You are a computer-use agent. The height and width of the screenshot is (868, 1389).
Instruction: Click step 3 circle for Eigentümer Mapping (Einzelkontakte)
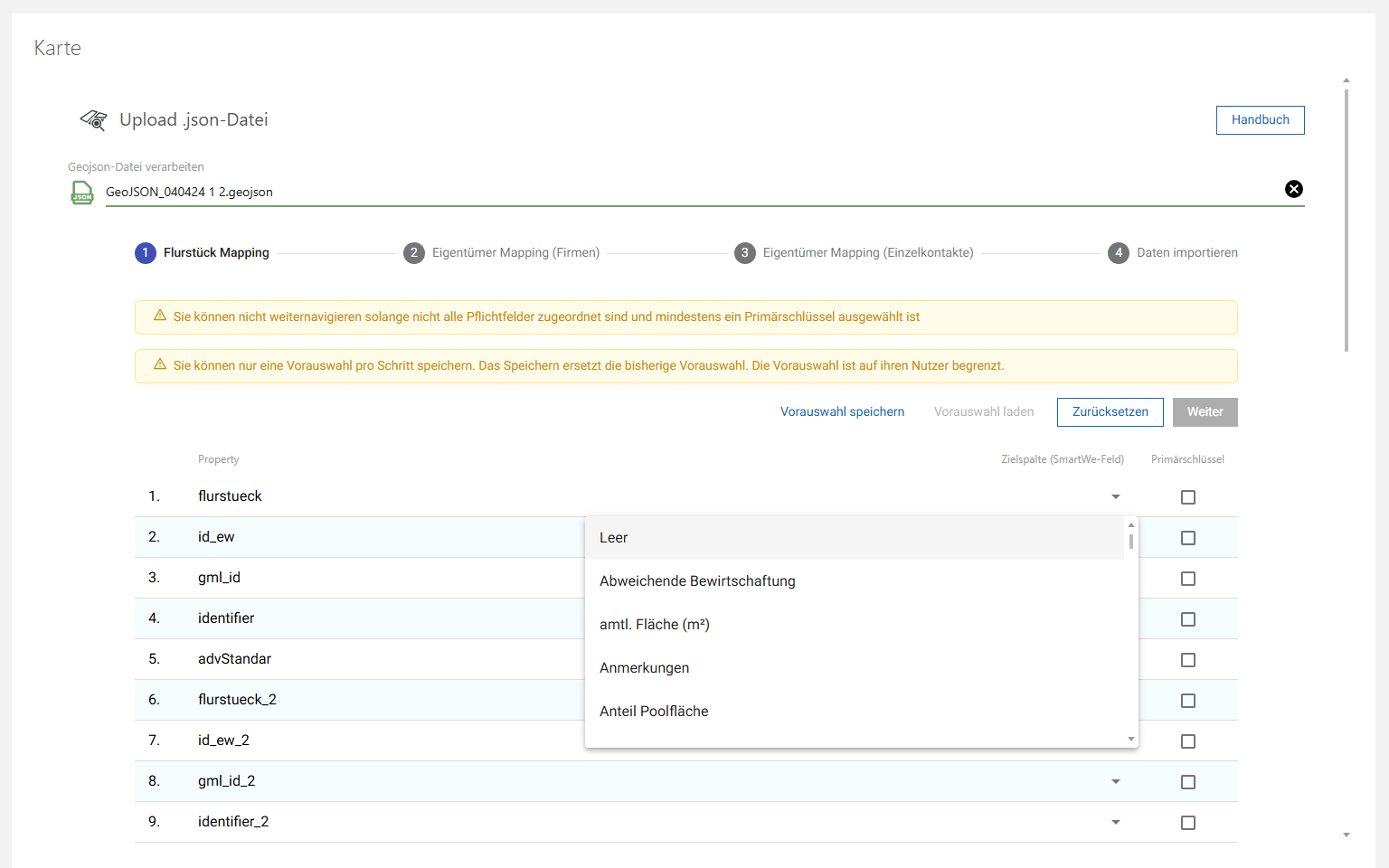click(x=745, y=253)
